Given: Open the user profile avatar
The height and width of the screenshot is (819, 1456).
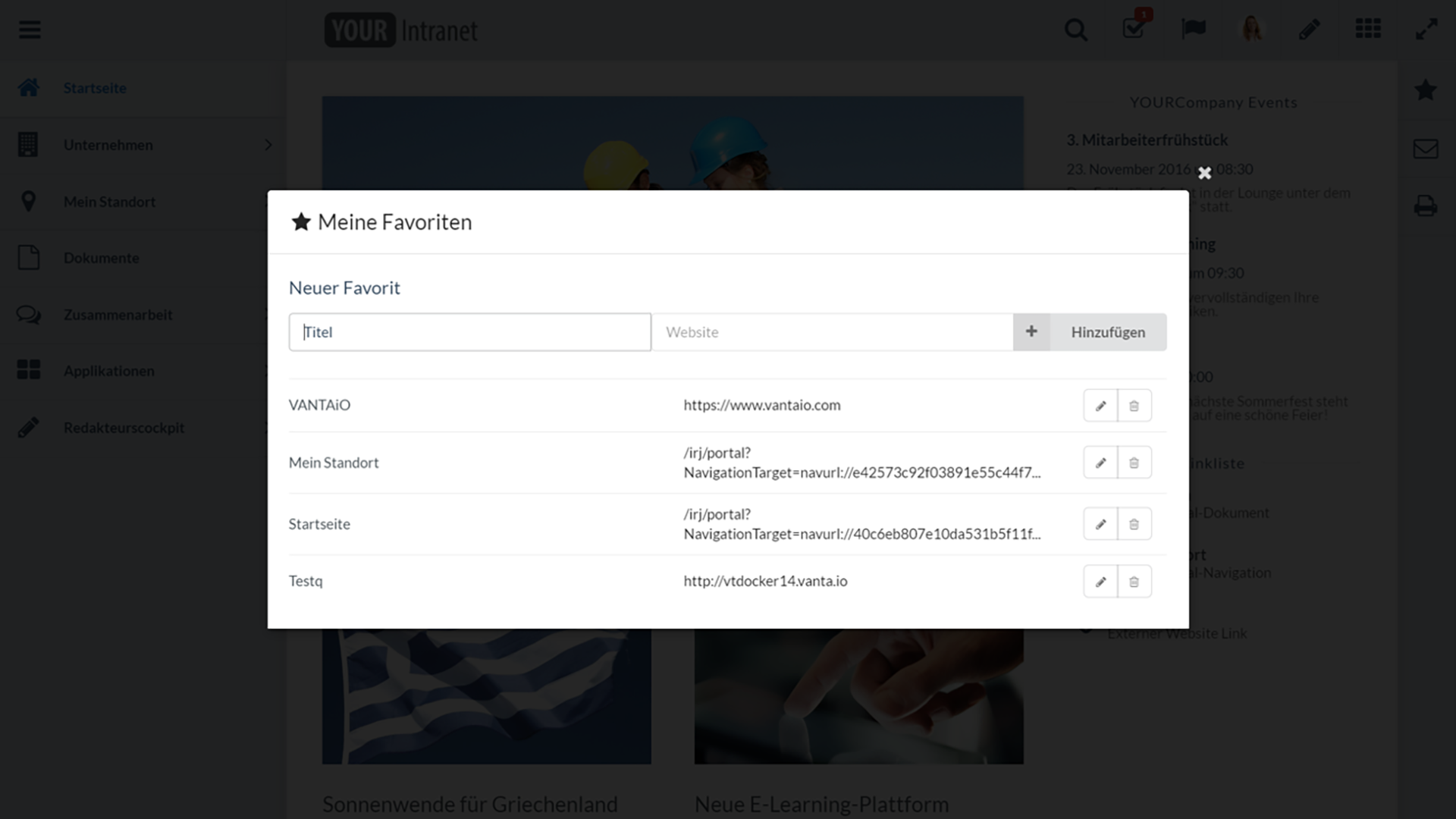Looking at the screenshot, I should pyautogui.click(x=1251, y=29).
